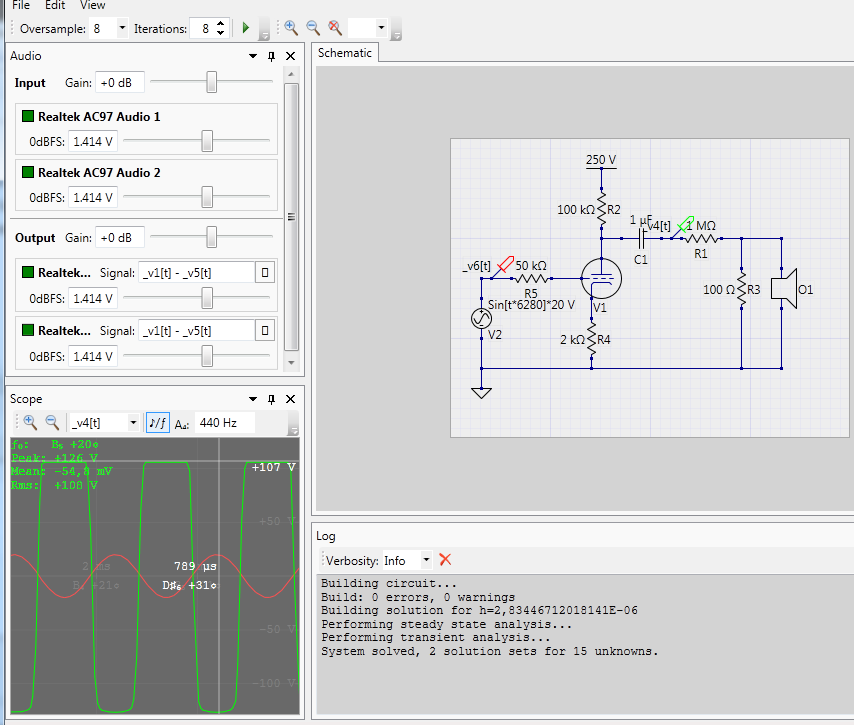Zoom out of the schematic from the top toolbar
This screenshot has width=854, height=725.
[313, 28]
